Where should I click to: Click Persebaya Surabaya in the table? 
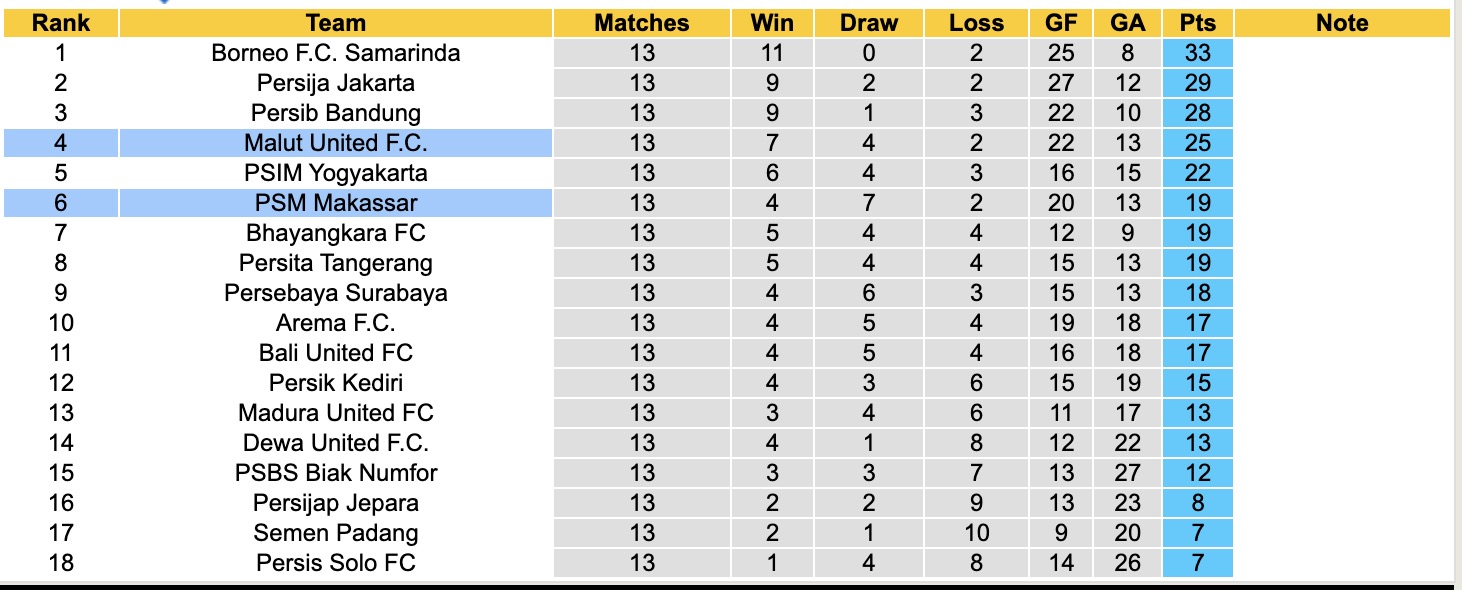coord(336,293)
